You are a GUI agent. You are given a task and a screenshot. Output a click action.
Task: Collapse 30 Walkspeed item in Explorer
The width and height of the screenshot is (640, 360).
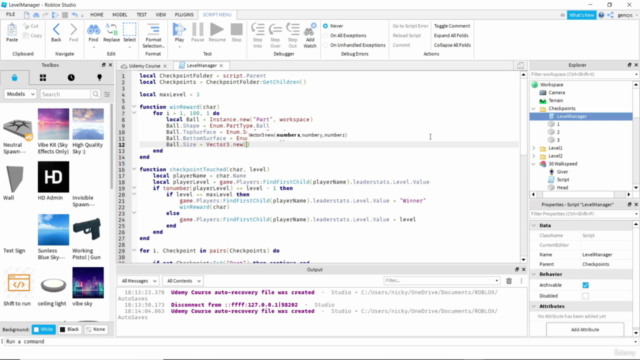click(534, 164)
